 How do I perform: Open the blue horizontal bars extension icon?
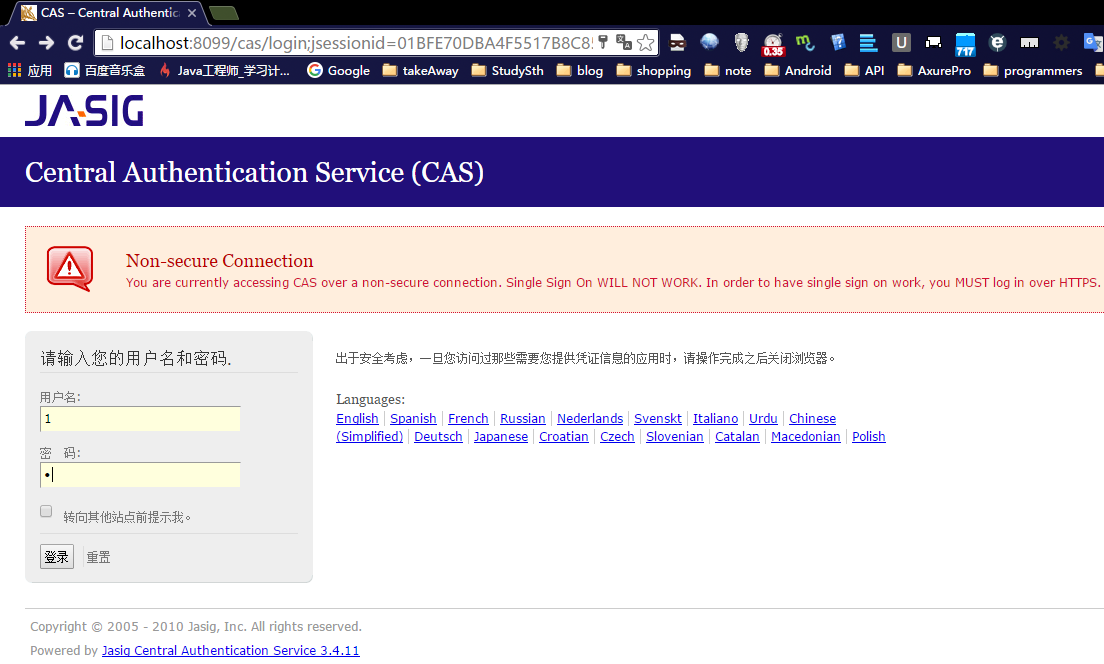pos(868,43)
